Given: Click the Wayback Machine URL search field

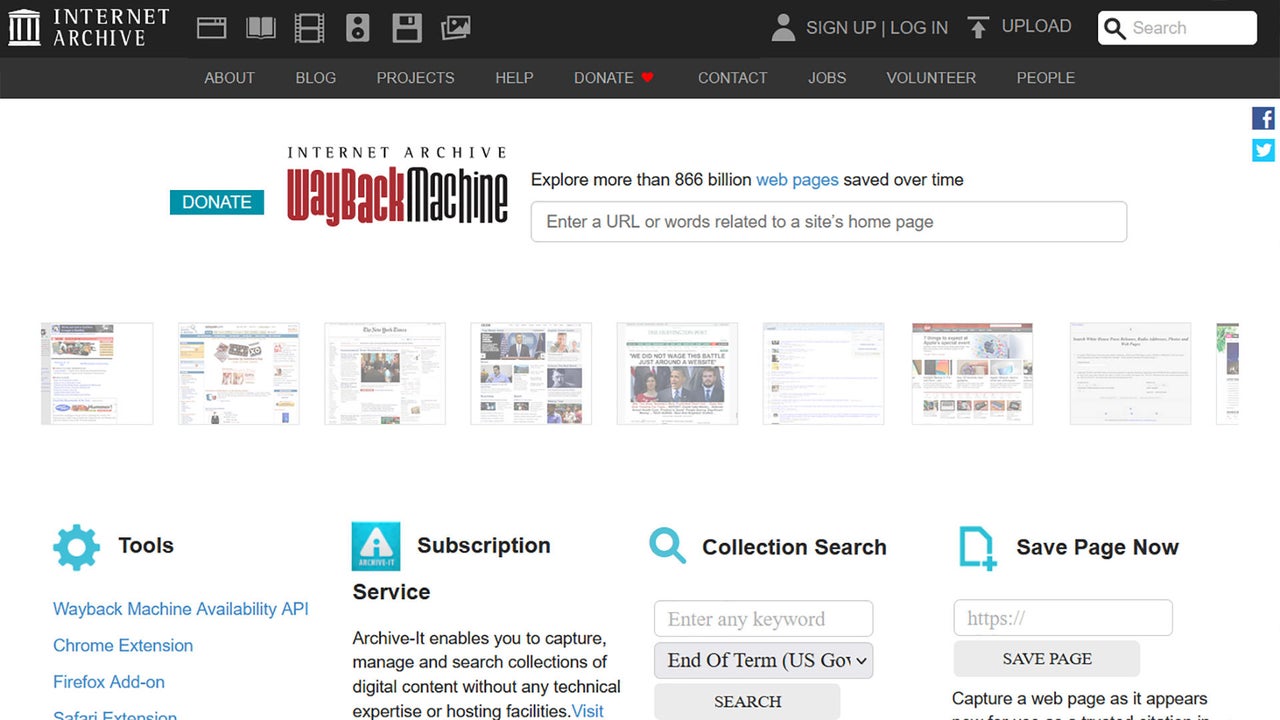Looking at the screenshot, I should pyautogui.click(x=828, y=221).
